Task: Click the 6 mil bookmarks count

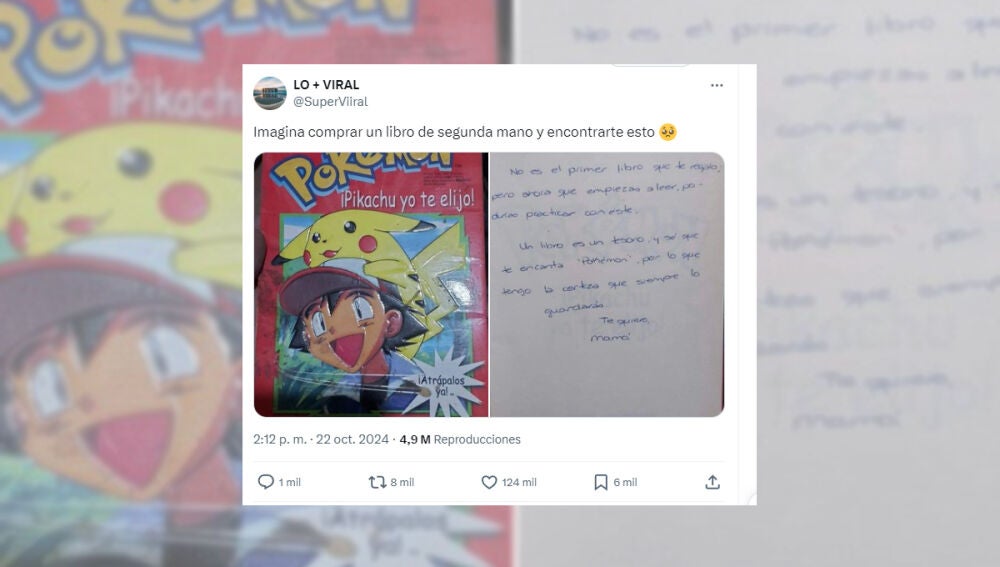Action: pyautogui.click(x=626, y=482)
